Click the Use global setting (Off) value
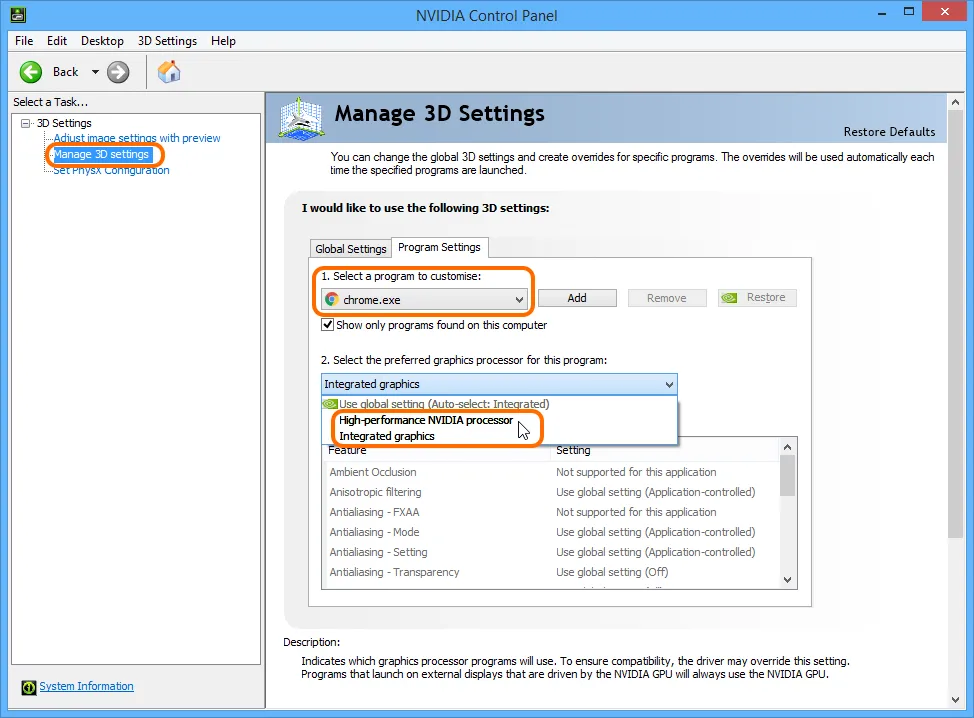Image resolution: width=974 pixels, height=718 pixels. click(612, 572)
